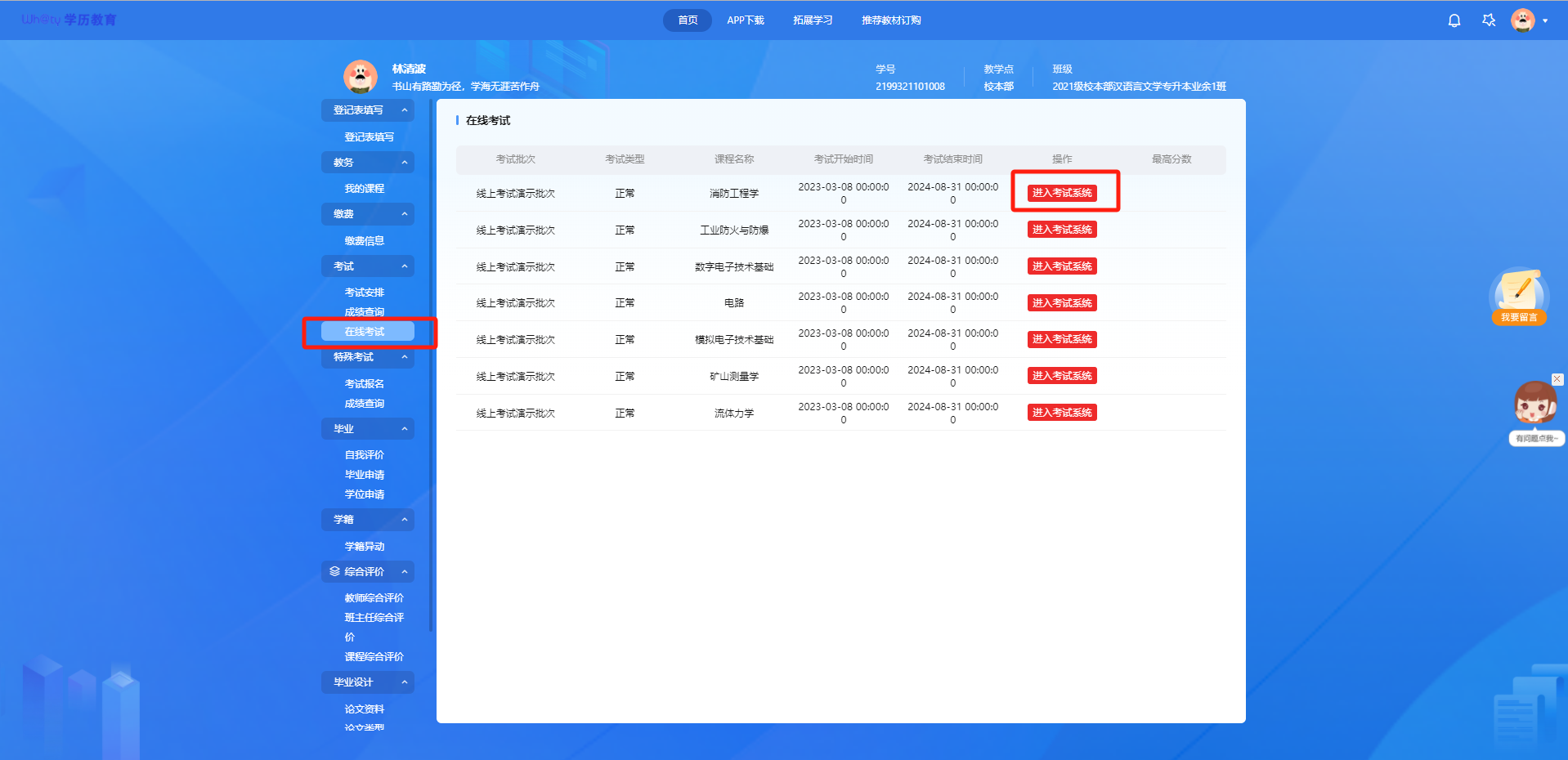The height and width of the screenshot is (760, 1568).
Task: Close the floating assistant mascot widget
Action: pos(1557,379)
